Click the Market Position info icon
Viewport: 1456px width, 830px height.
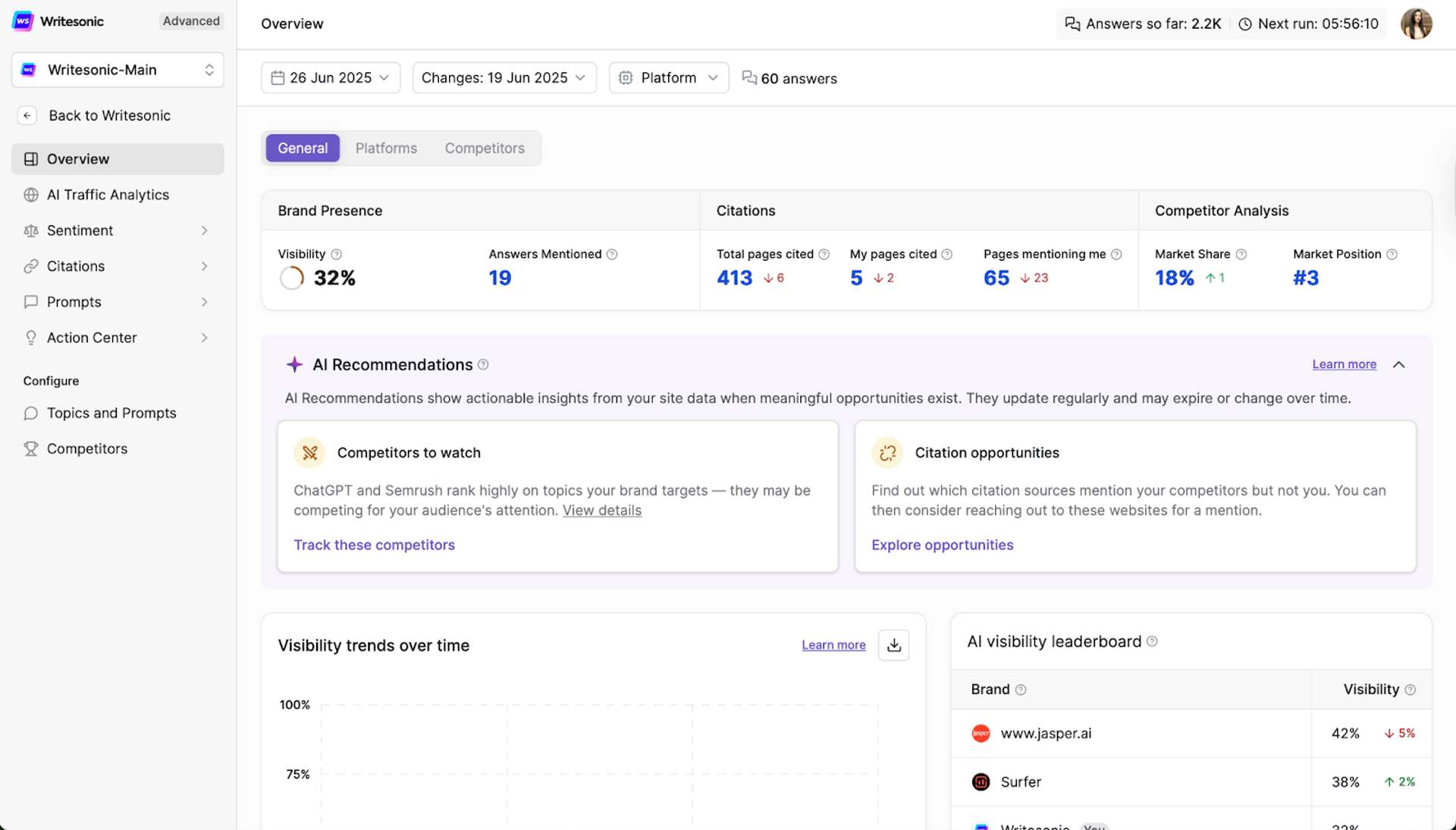1392,254
